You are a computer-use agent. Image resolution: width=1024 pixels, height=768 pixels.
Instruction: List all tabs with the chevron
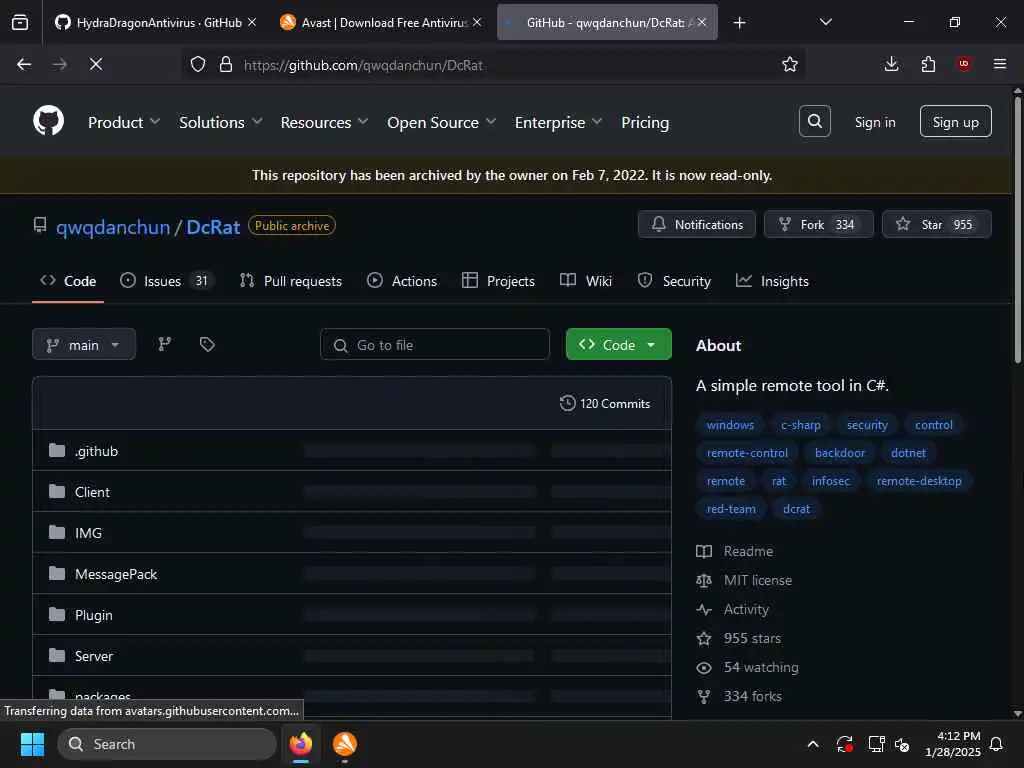825,23
